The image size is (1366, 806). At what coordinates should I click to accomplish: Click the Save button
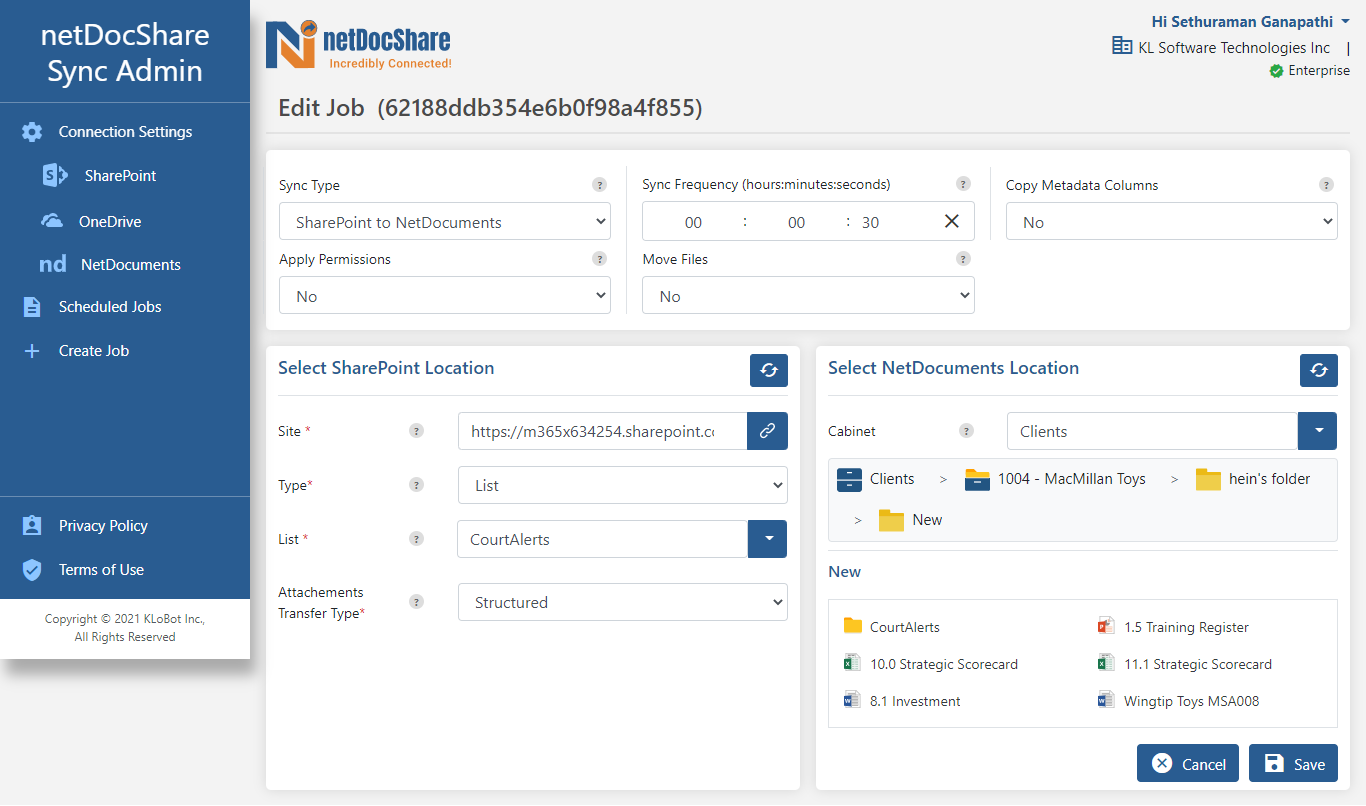pyautogui.click(x=1293, y=763)
